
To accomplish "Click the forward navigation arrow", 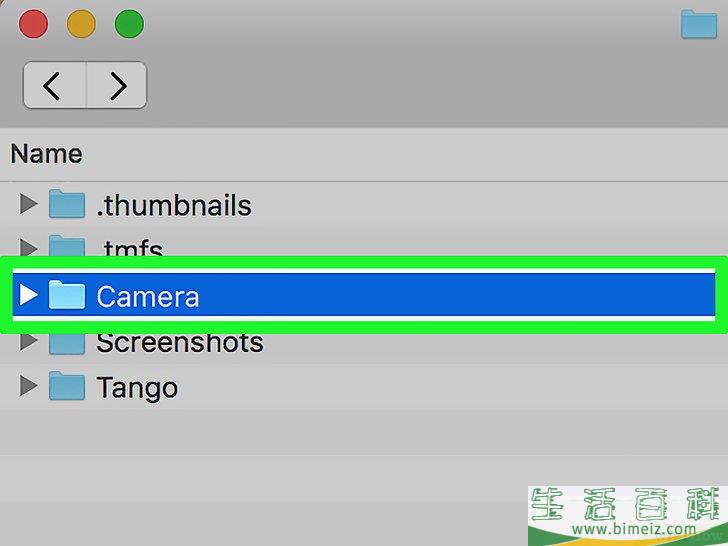I will tap(117, 85).
